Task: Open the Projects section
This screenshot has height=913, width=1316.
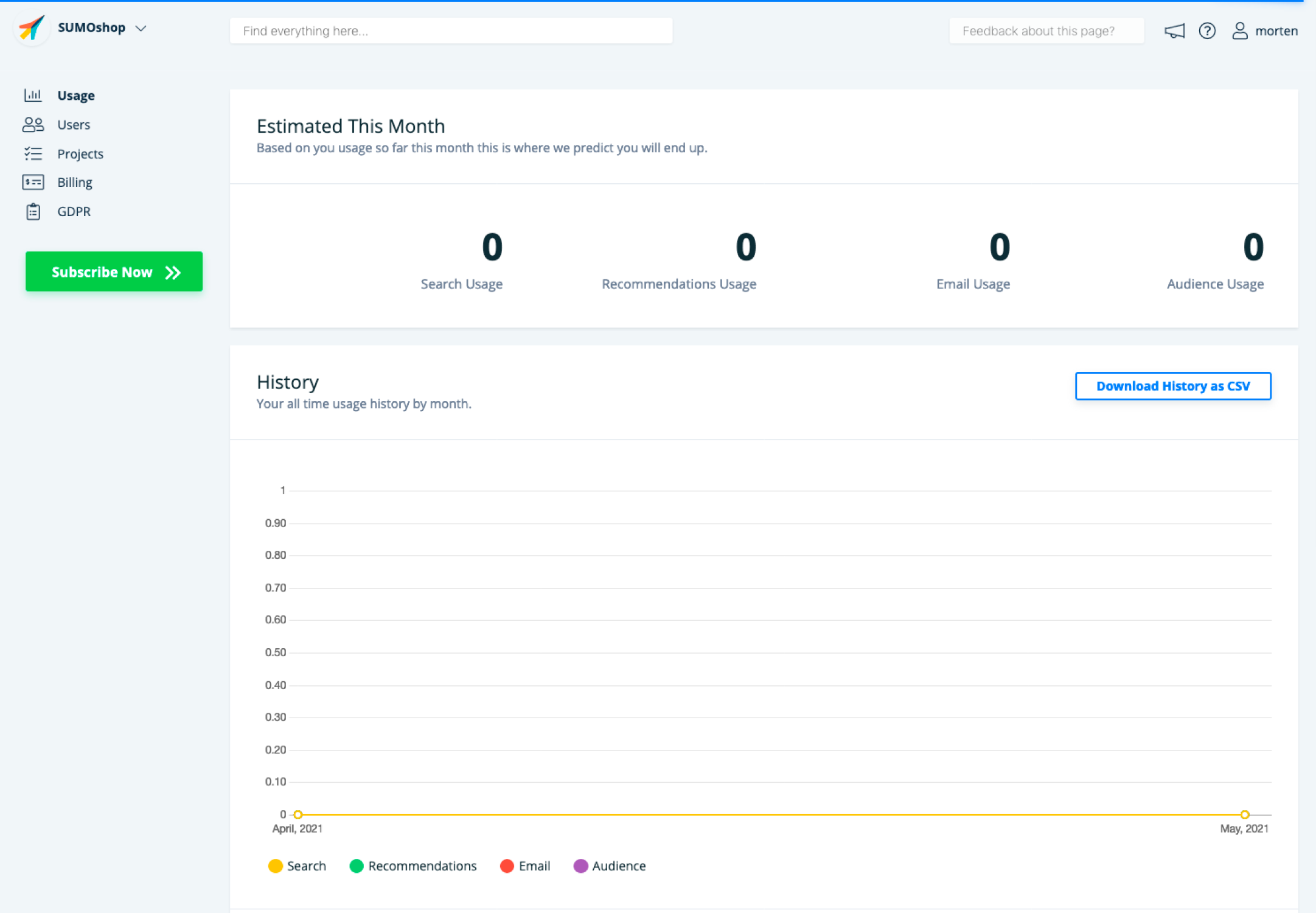Action: coord(80,154)
